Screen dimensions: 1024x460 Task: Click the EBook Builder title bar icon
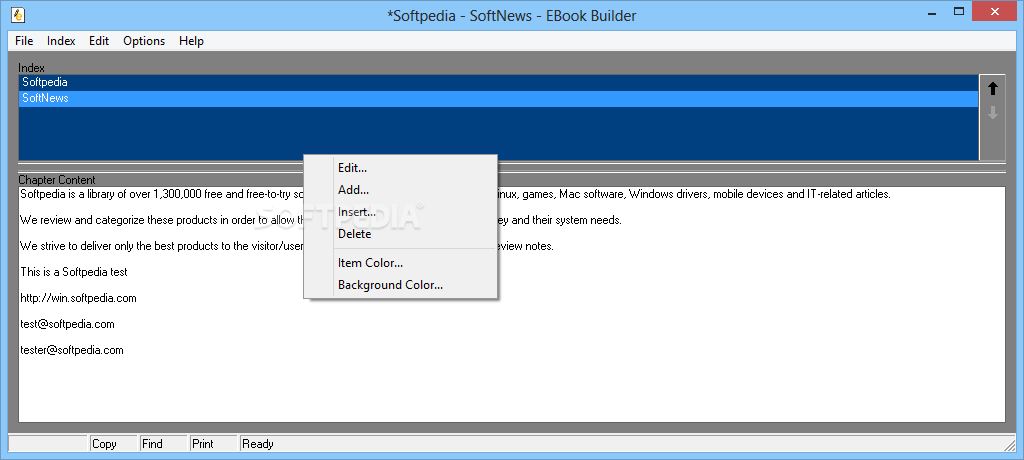coord(18,14)
